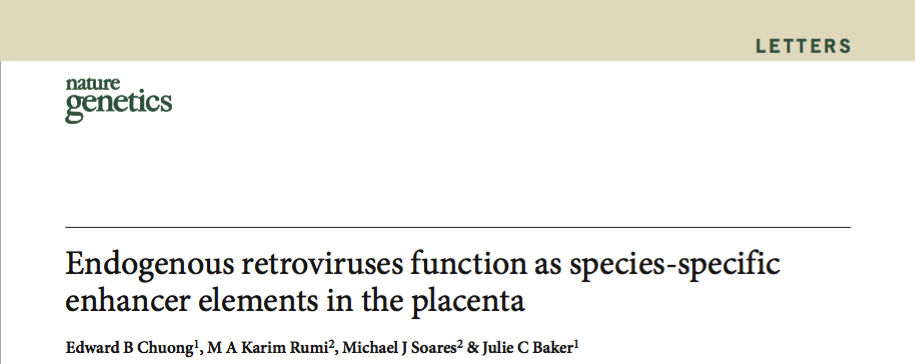The image size is (915, 364).
Task: Open affiliation superscript 2 after Soares
Action: [460, 345]
